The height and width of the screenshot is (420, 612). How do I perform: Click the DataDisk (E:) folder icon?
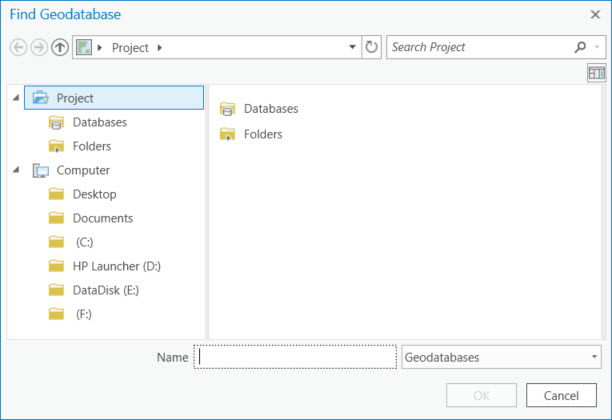(56, 290)
